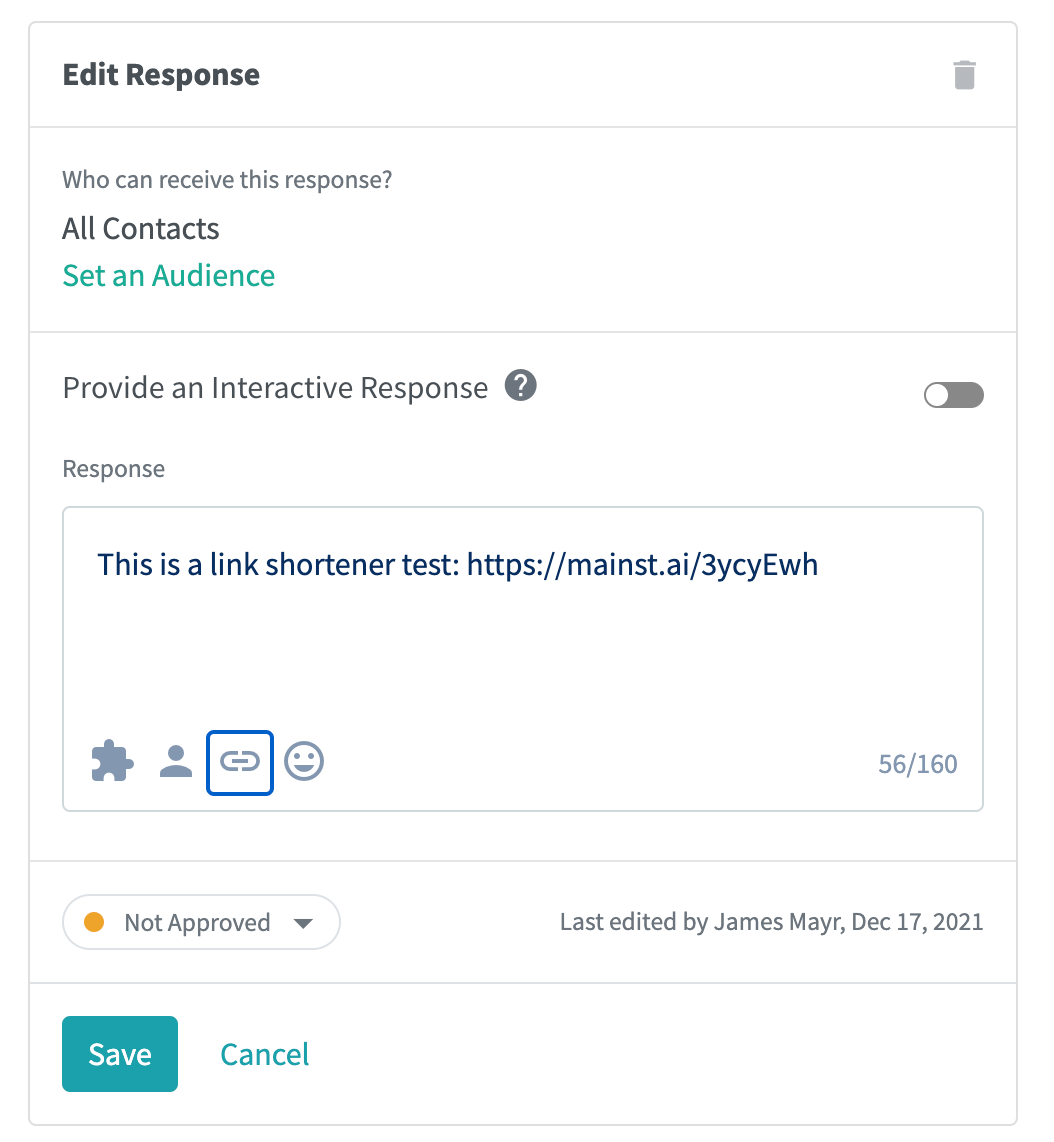Open the Interactive Response help tooltip
The height and width of the screenshot is (1142, 1054).
pyautogui.click(x=521, y=385)
